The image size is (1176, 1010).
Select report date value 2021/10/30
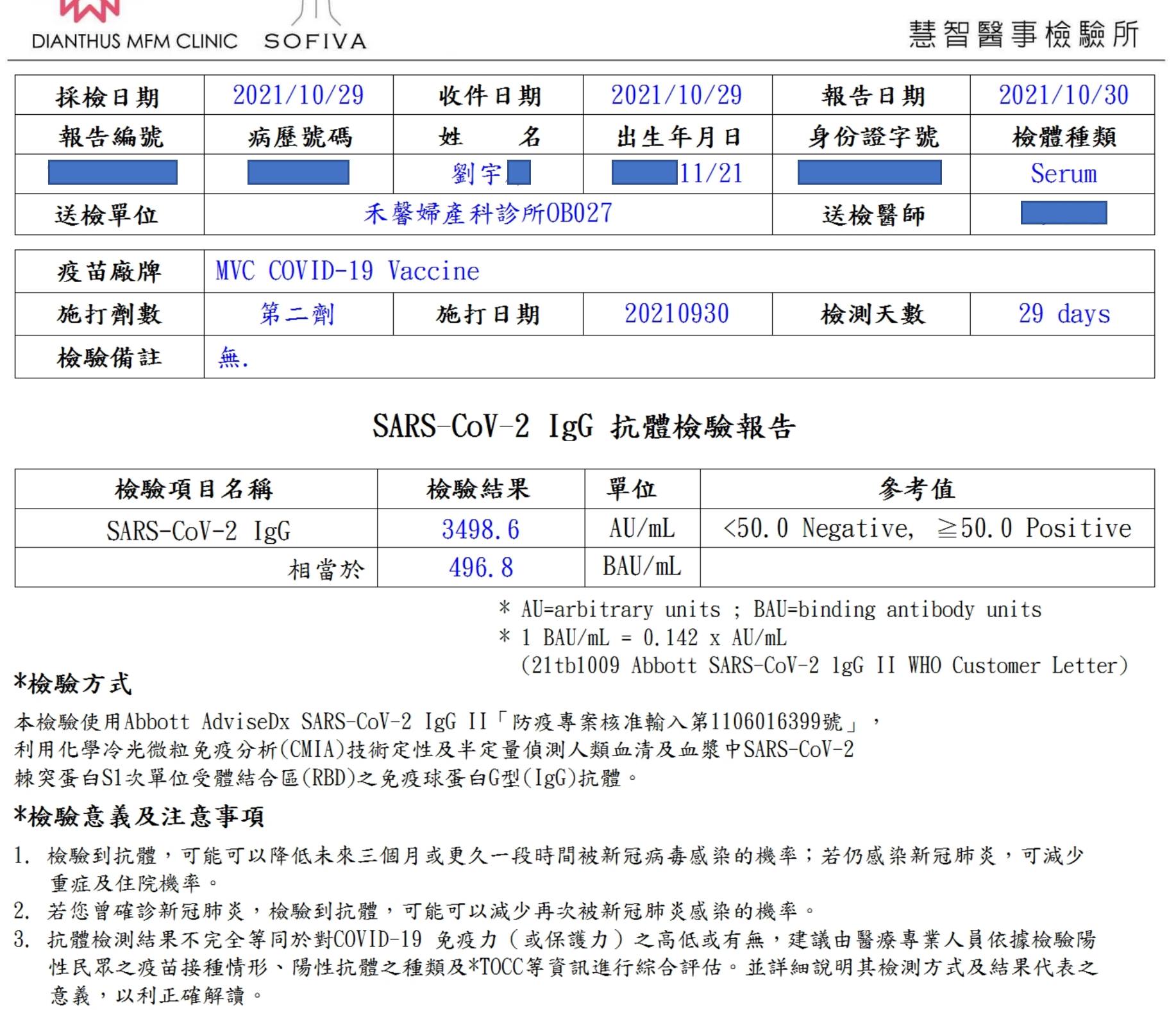pos(1063,96)
